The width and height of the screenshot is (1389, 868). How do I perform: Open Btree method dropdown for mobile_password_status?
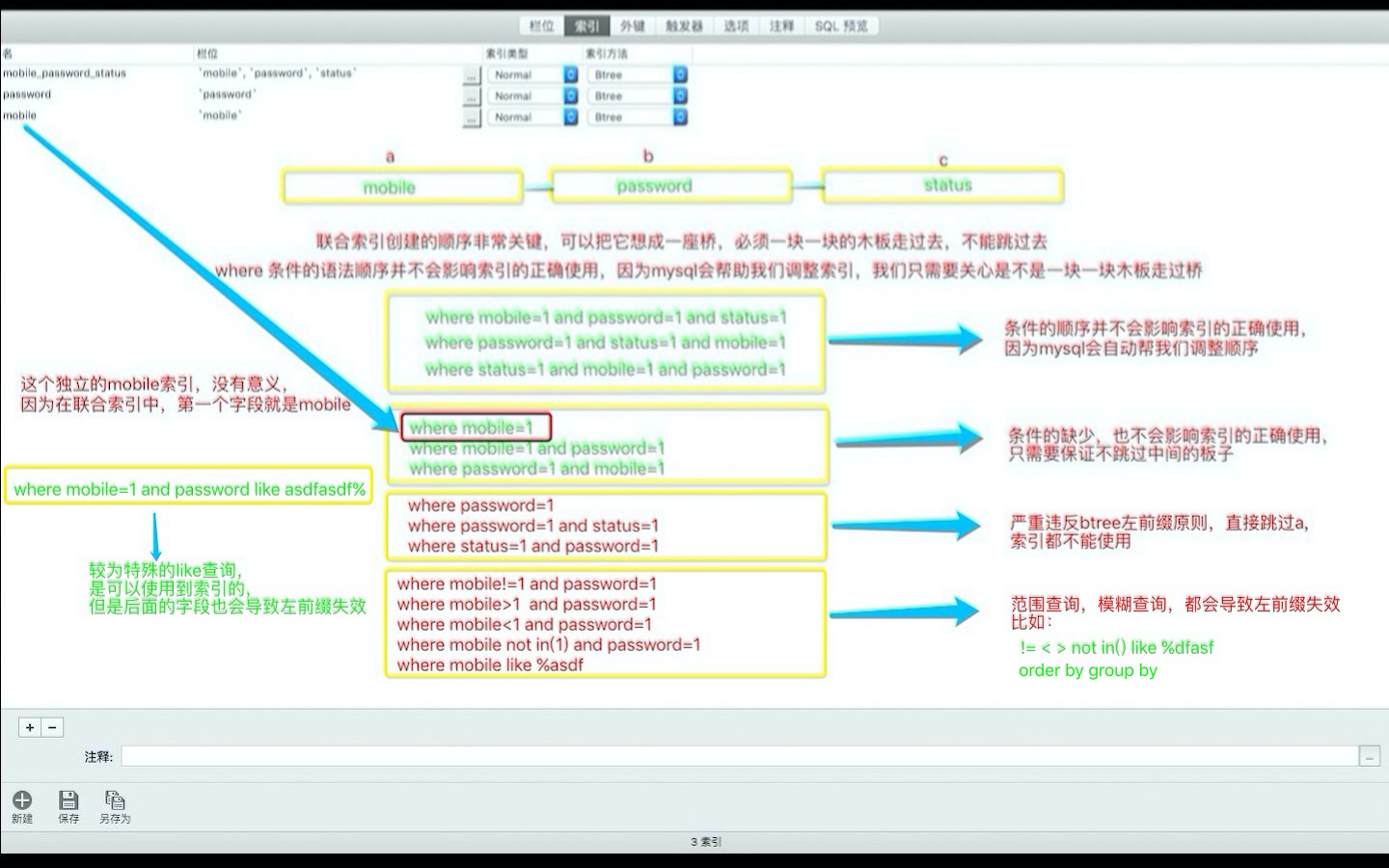[x=680, y=75]
